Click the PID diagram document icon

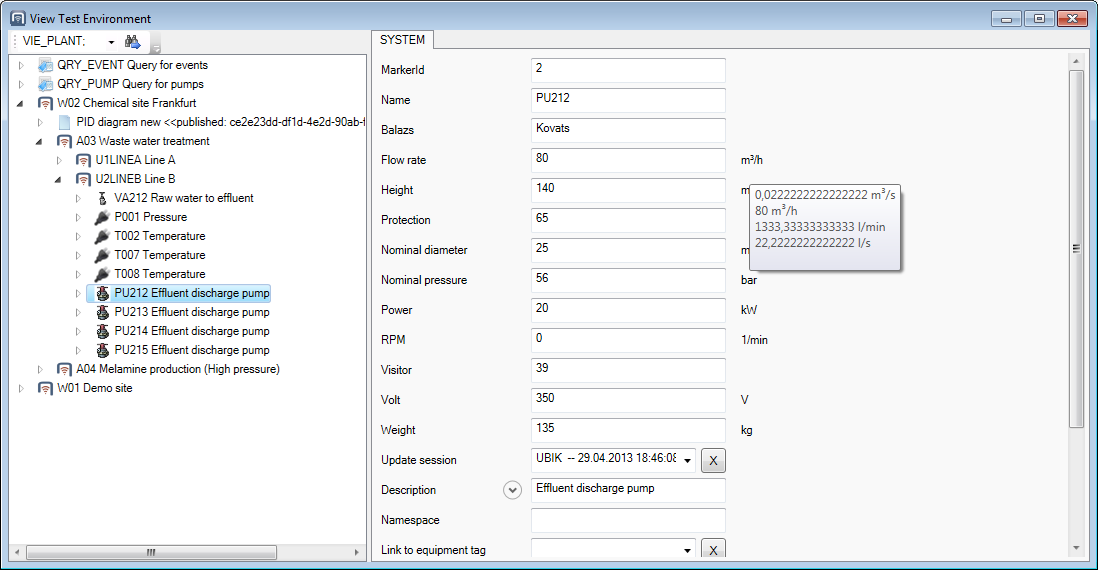point(65,122)
